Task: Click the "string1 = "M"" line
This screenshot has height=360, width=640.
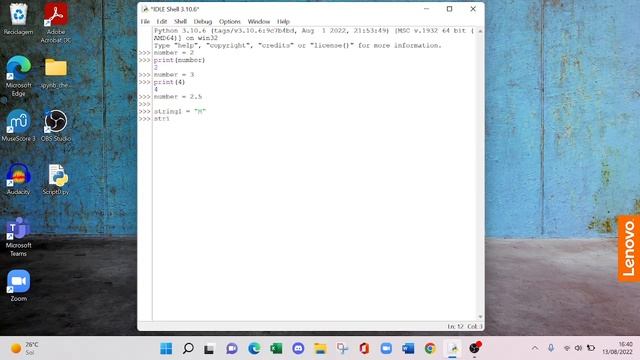Action: coord(180,111)
